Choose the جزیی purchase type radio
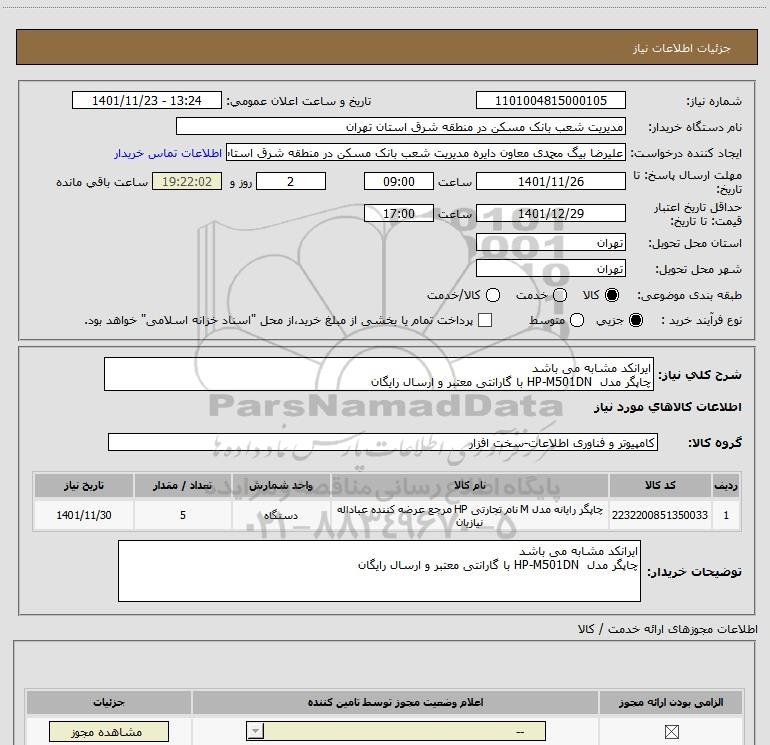Image resolution: width=770 pixels, height=745 pixels. pos(636,320)
